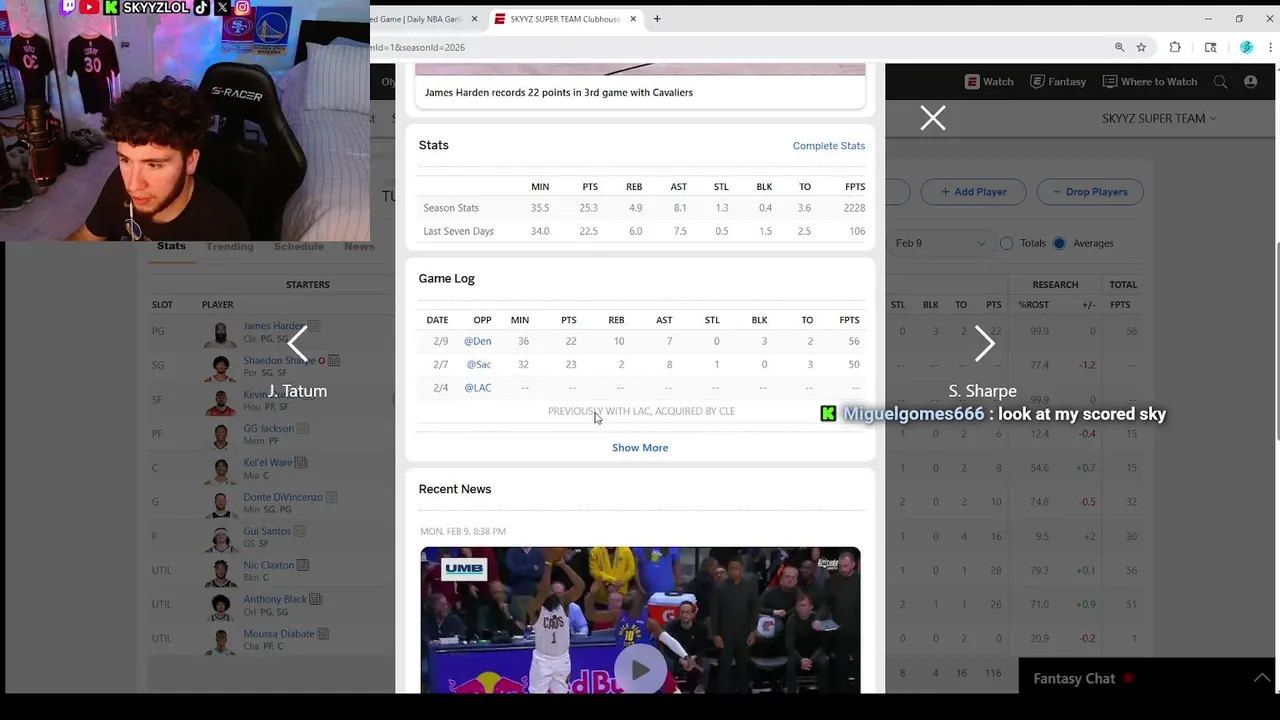
Task: Open the @LAC opponent link
Action: coord(478,388)
